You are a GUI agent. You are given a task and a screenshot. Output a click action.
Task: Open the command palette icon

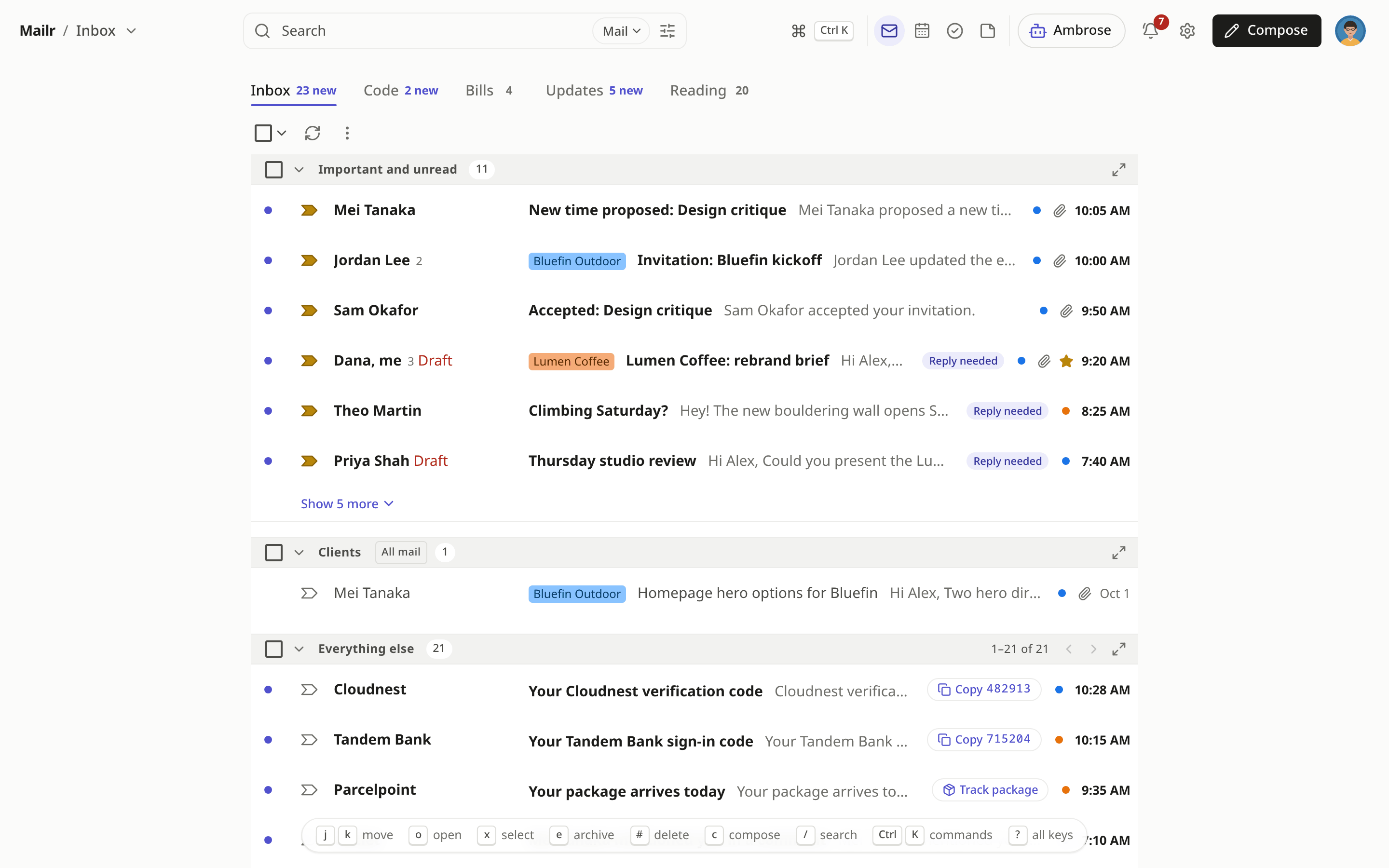tap(798, 31)
